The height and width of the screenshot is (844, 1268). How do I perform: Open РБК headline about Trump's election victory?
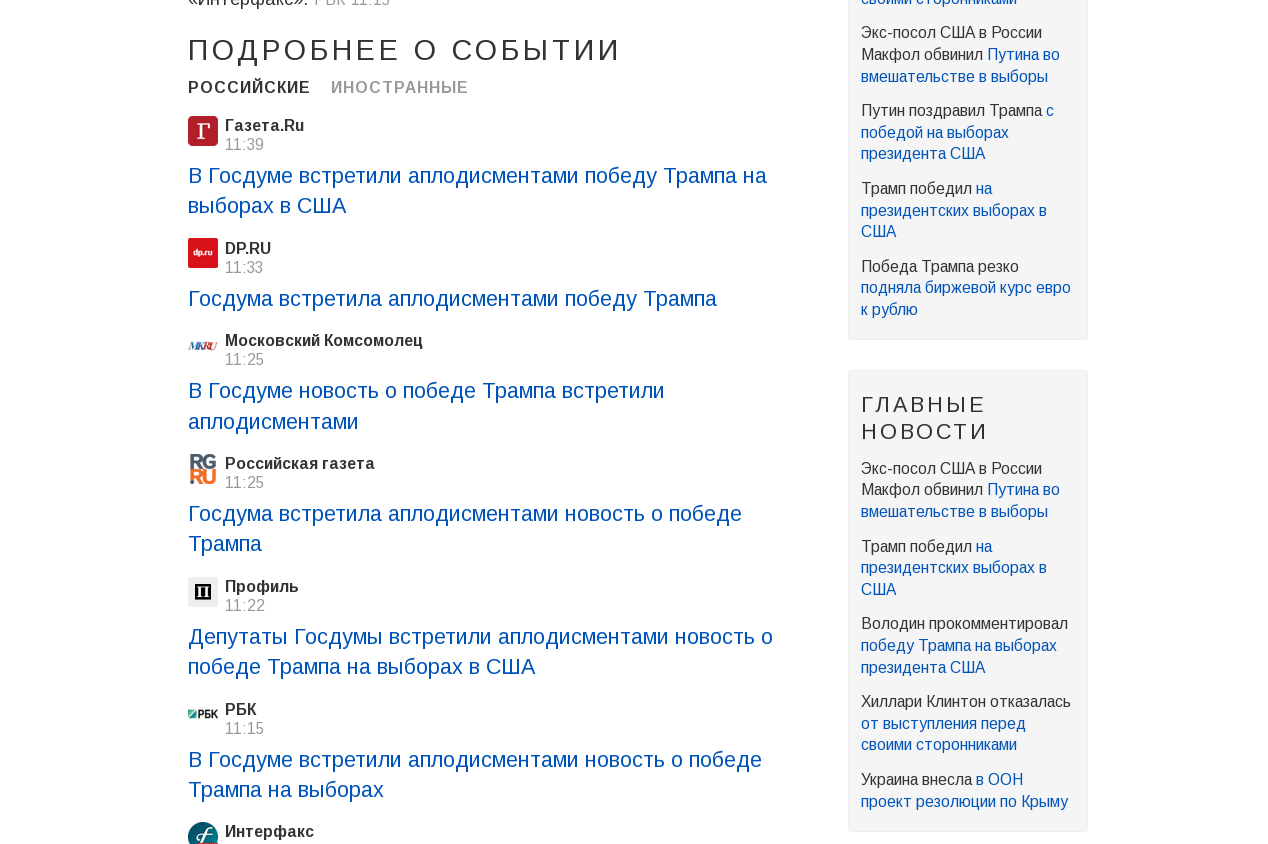click(x=475, y=775)
